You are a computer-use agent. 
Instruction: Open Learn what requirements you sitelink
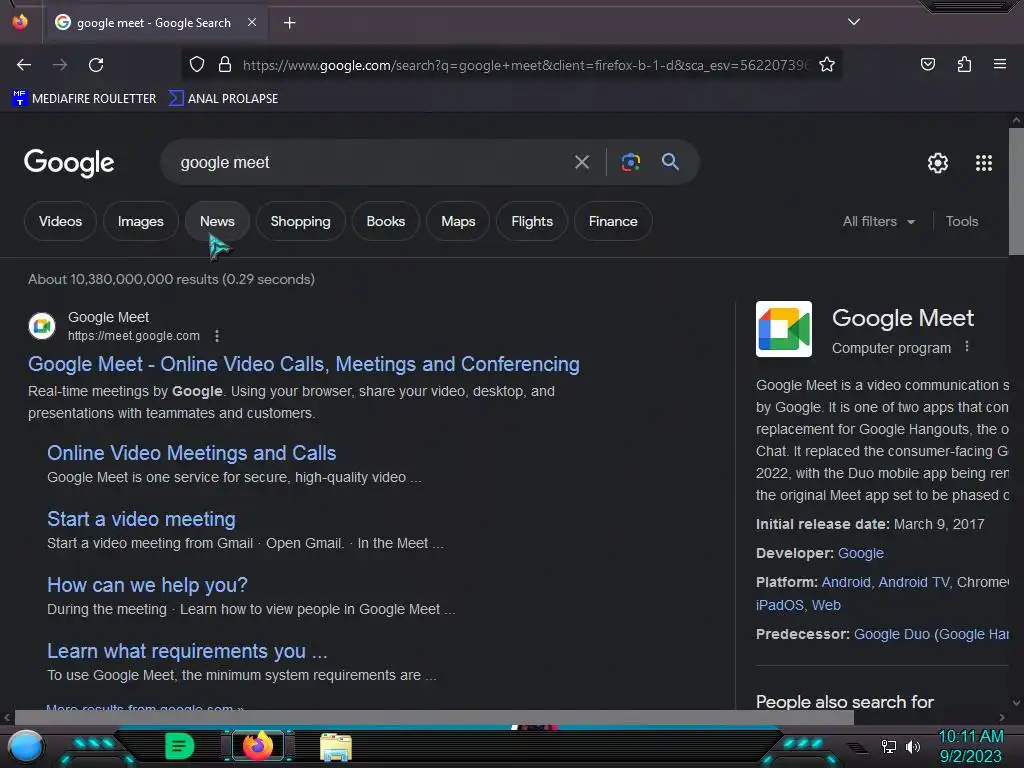click(x=187, y=651)
